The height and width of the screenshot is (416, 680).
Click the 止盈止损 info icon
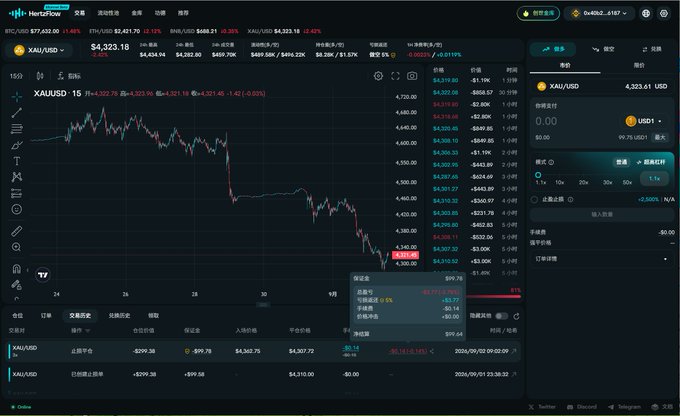coord(570,200)
